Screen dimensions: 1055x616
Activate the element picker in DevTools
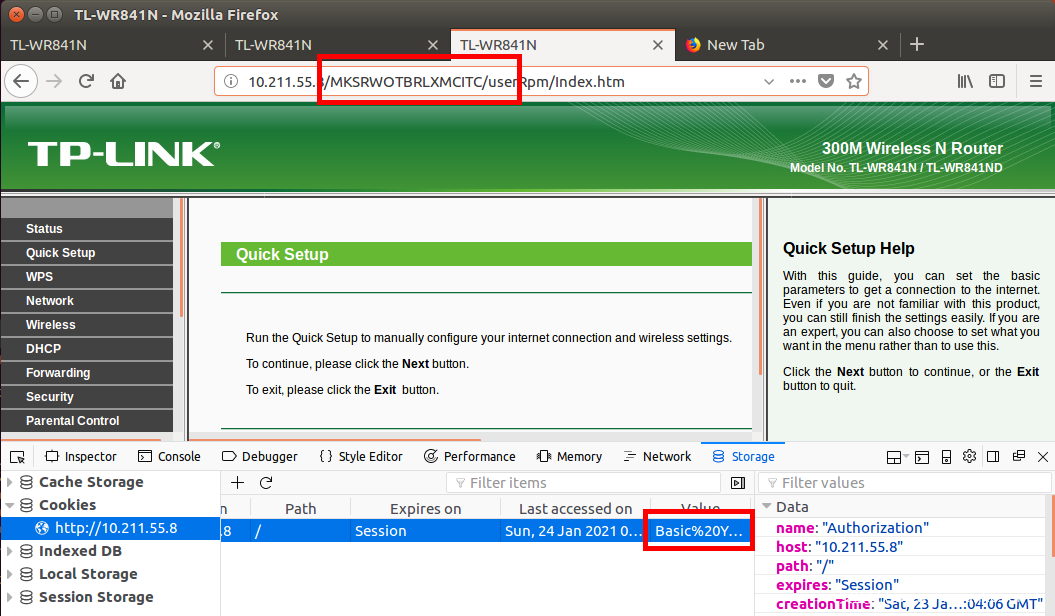tap(18, 457)
